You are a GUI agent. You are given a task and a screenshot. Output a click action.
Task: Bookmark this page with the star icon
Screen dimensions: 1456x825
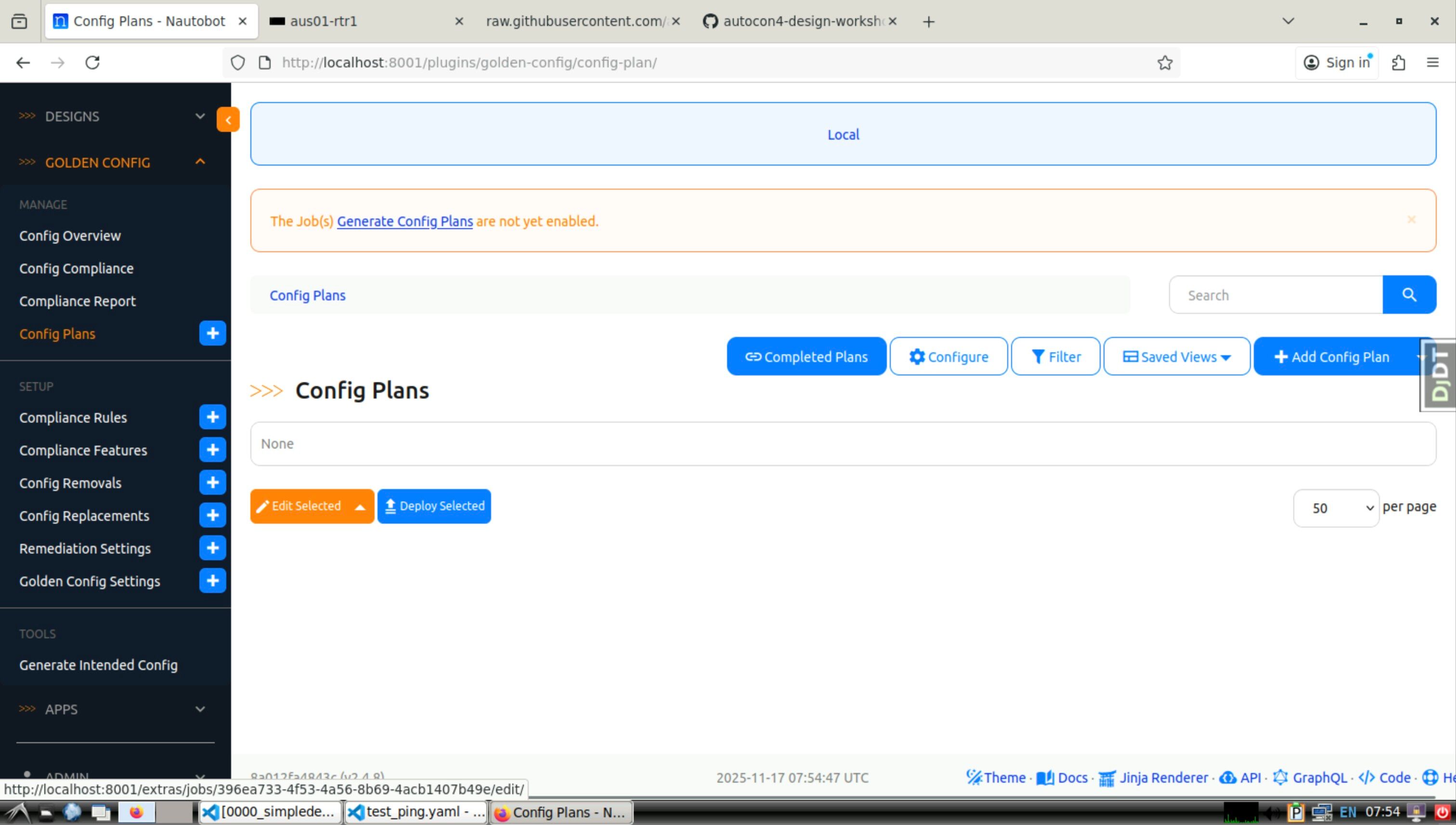(x=1165, y=62)
